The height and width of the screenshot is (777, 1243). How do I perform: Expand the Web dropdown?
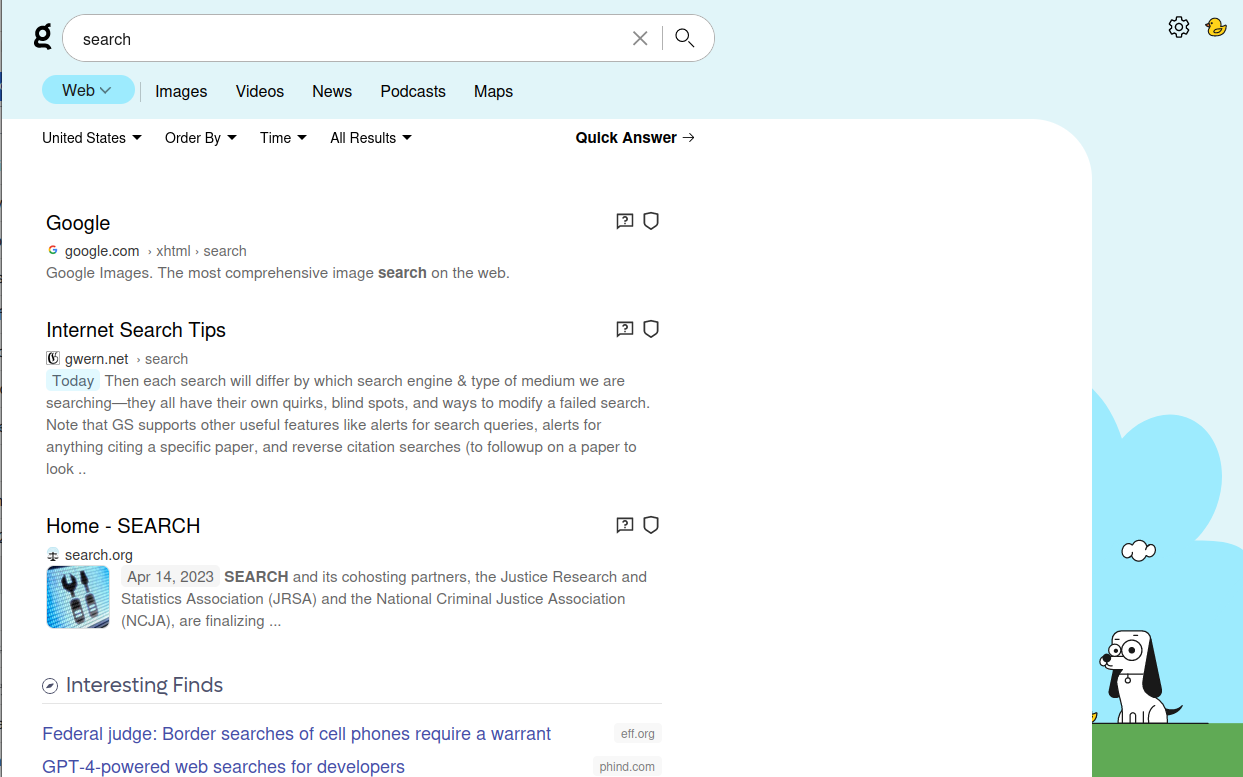pyautogui.click(x=88, y=90)
